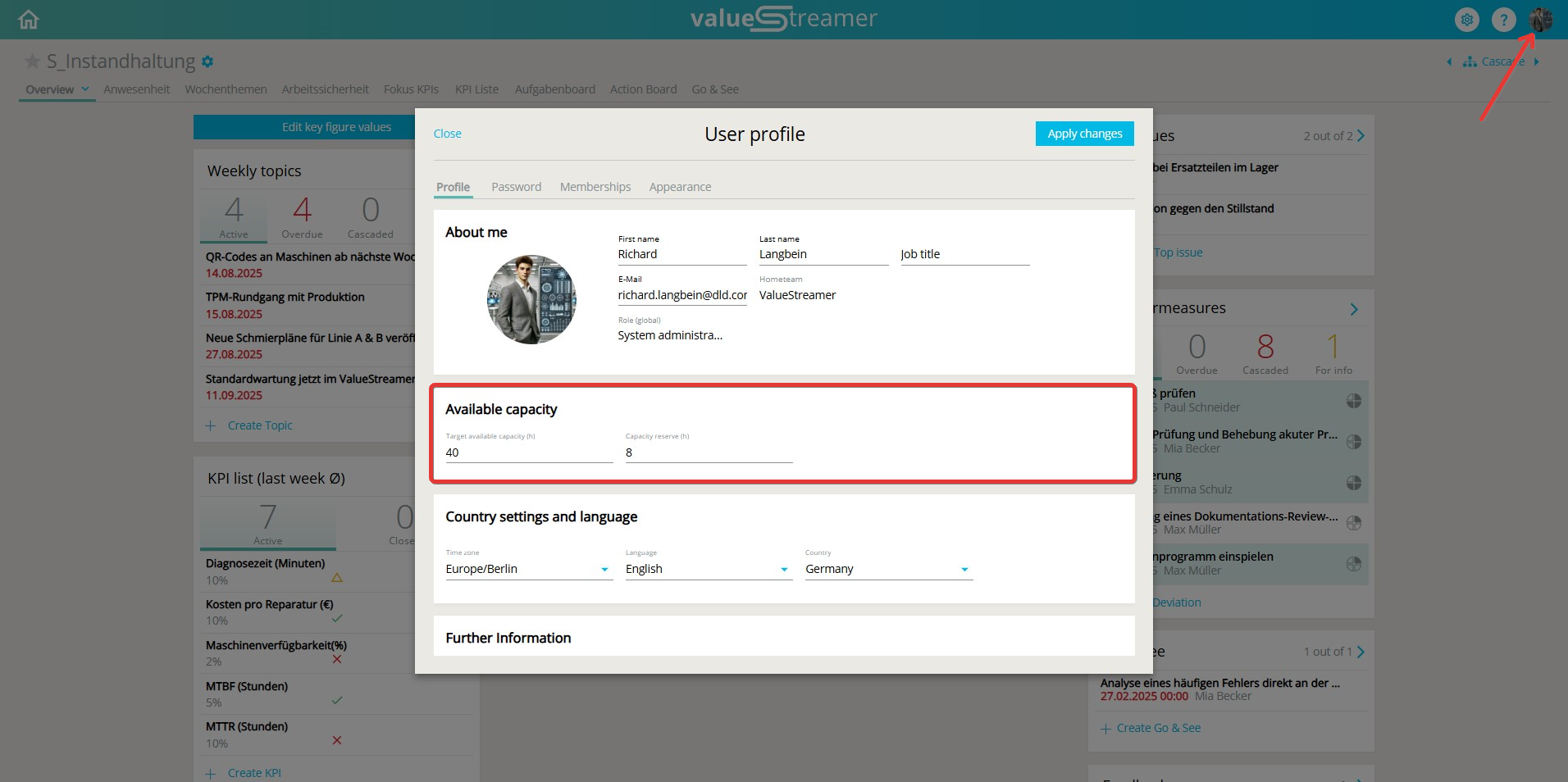Click the Target available capacity field

point(528,452)
